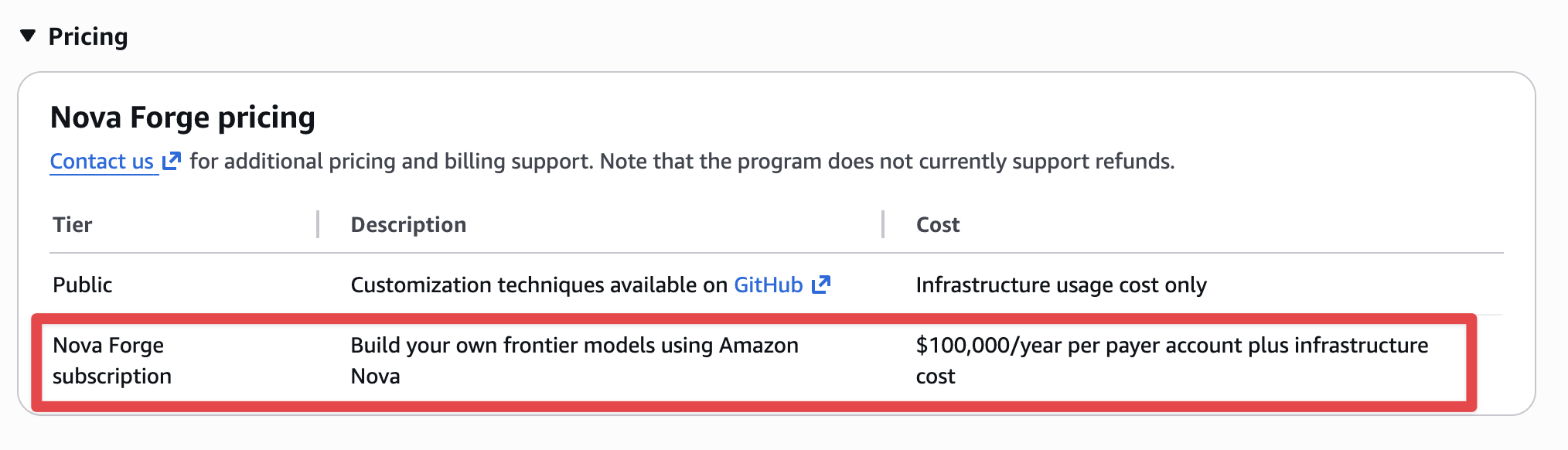
Task: Select the Description column header
Action: (x=408, y=224)
